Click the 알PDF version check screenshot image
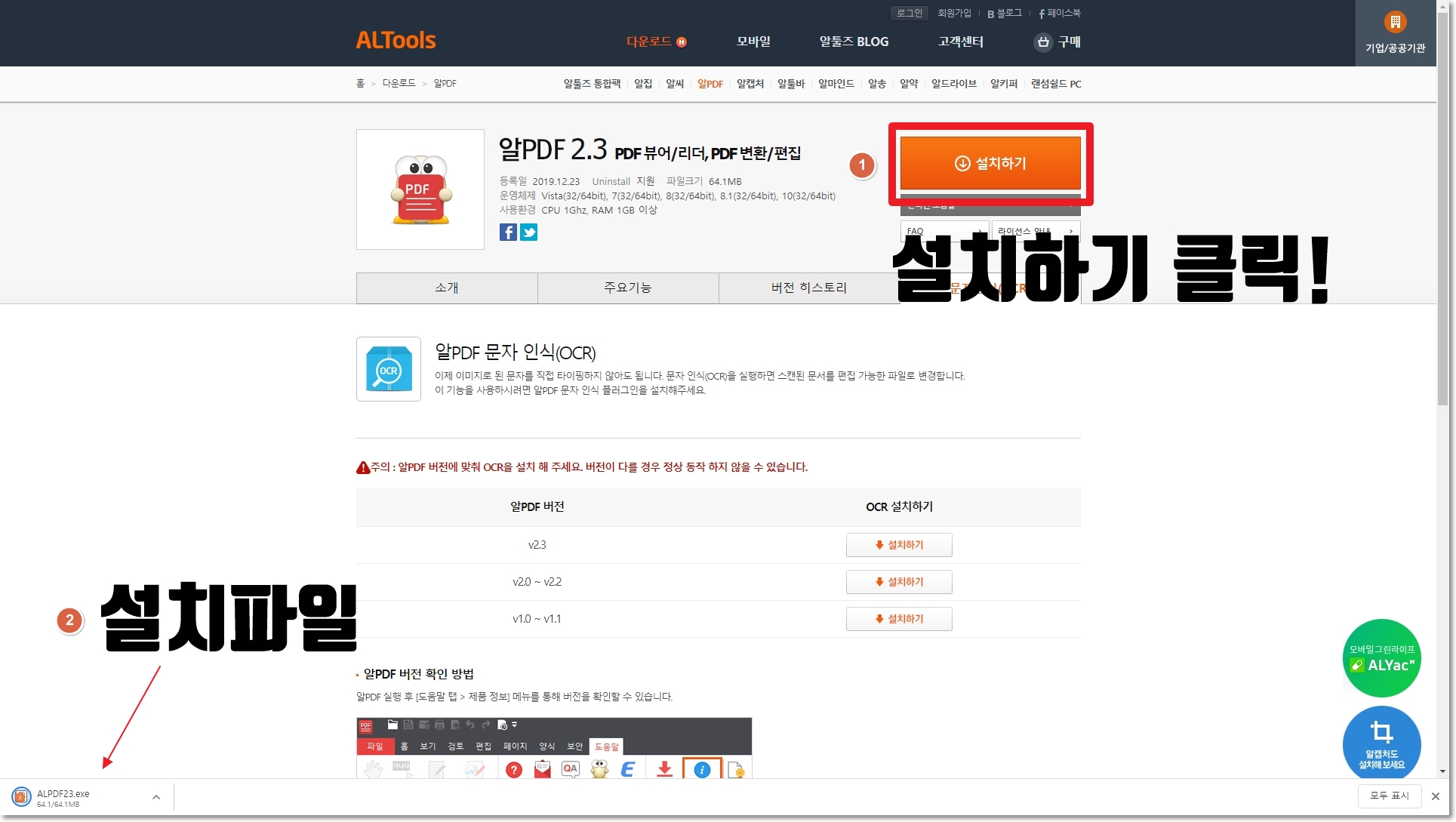Screen dimensions: 1456x822 tap(554, 747)
